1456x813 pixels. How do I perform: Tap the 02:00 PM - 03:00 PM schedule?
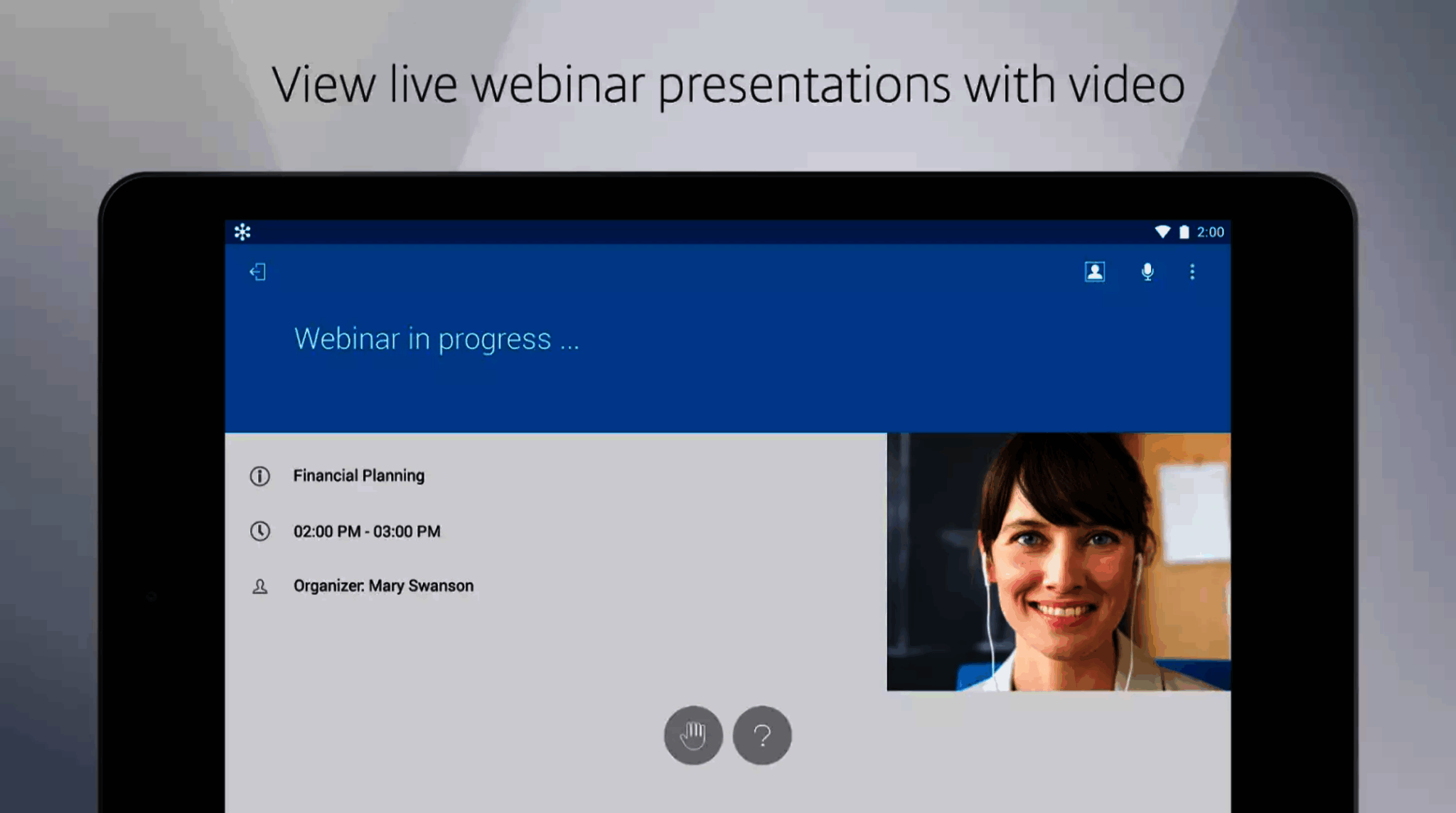coord(367,531)
